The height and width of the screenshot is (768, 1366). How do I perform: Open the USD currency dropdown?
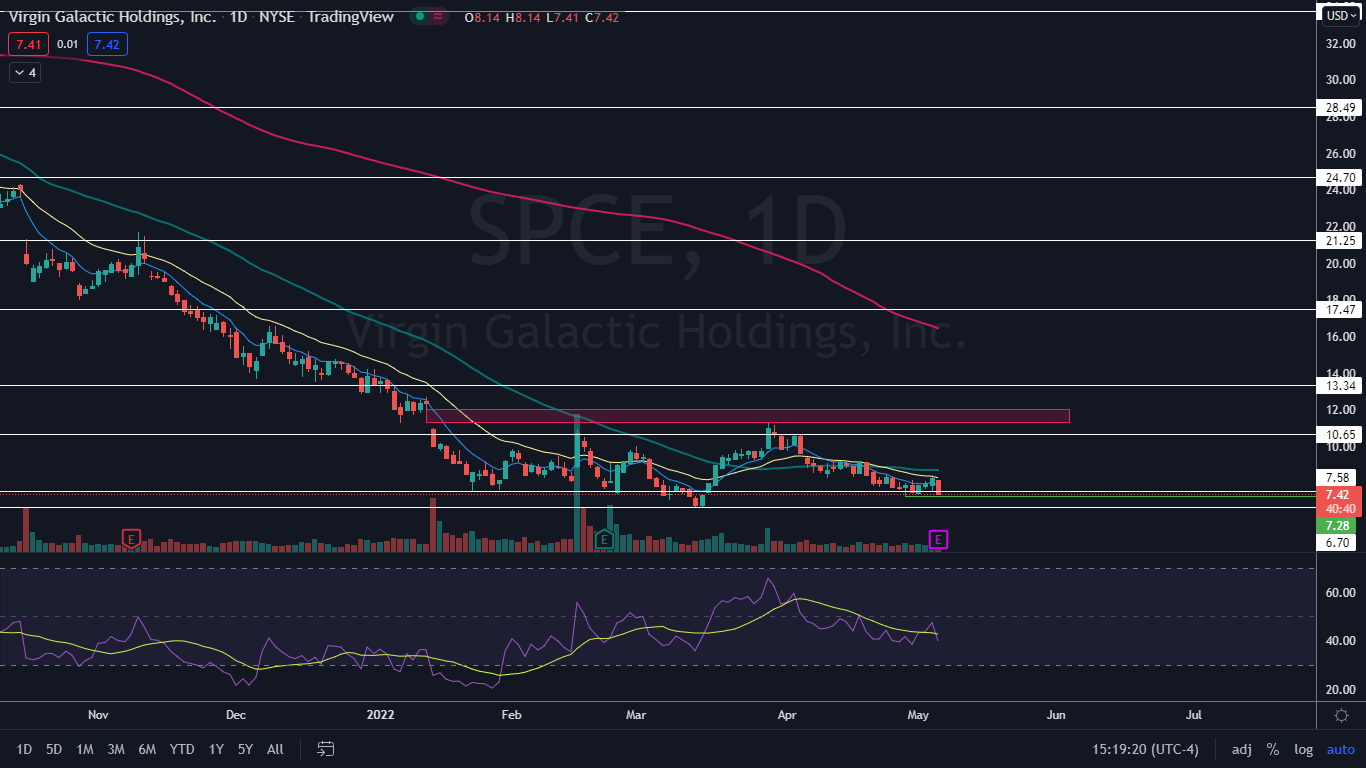[1340, 15]
